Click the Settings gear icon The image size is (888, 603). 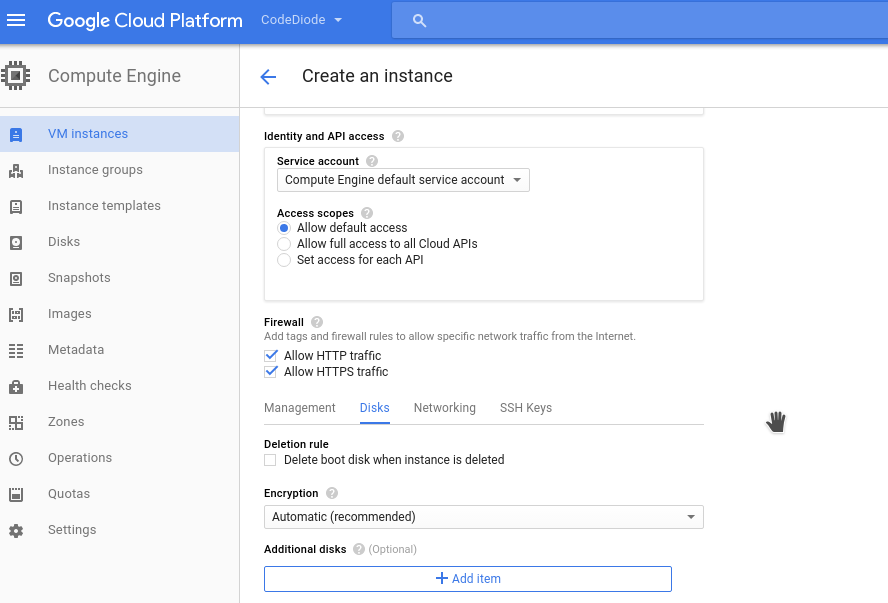tap(16, 531)
